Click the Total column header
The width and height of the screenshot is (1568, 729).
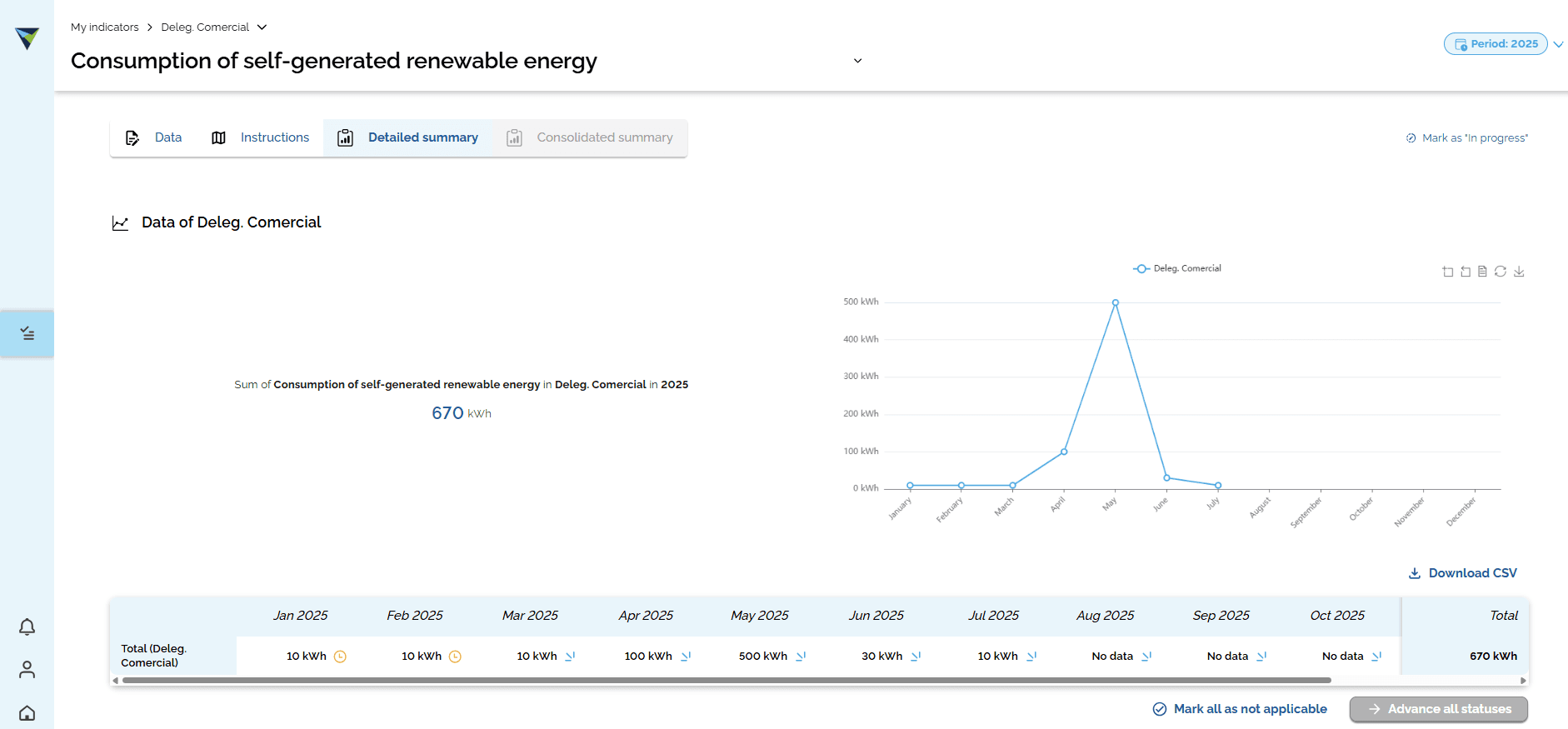pyautogui.click(x=1504, y=616)
